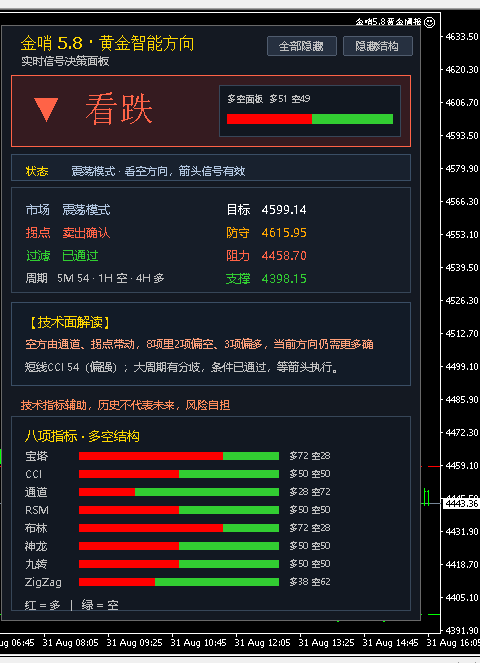The height and width of the screenshot is (663, 480).
Task: Click the 过滤 已通过 row
Action: point(62,255)
